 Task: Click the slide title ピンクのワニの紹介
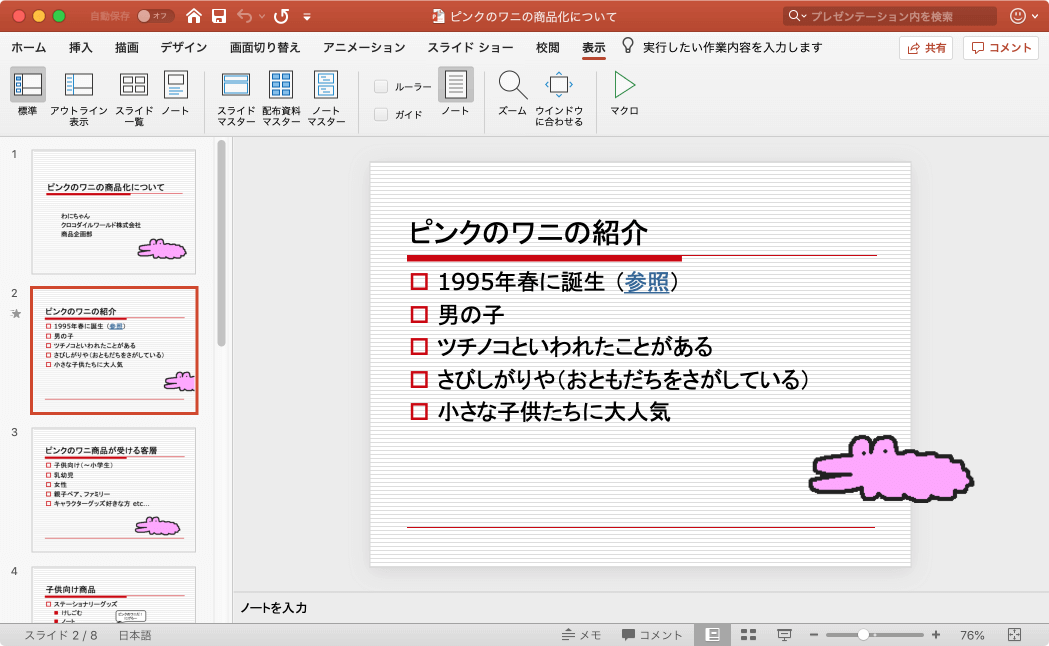click(x=528, y=232)
